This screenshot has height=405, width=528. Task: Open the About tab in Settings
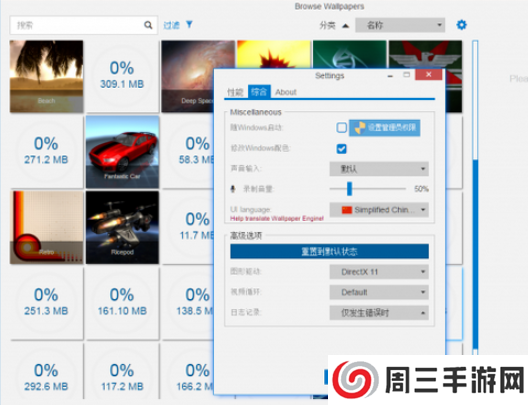(286, 92)
